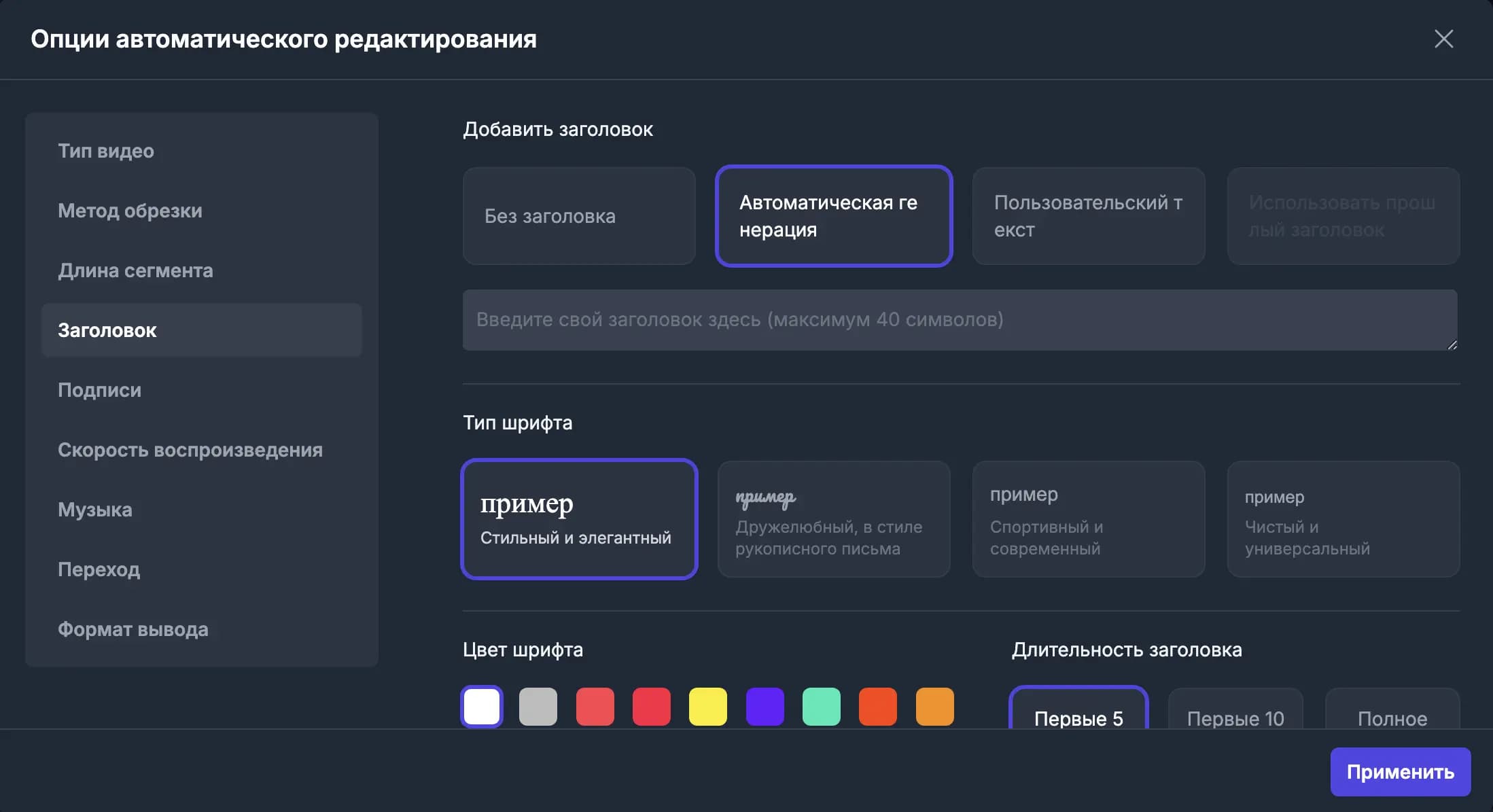
Task: Choose Пользовательский текст title option
Action: [x=1089, y=216]
